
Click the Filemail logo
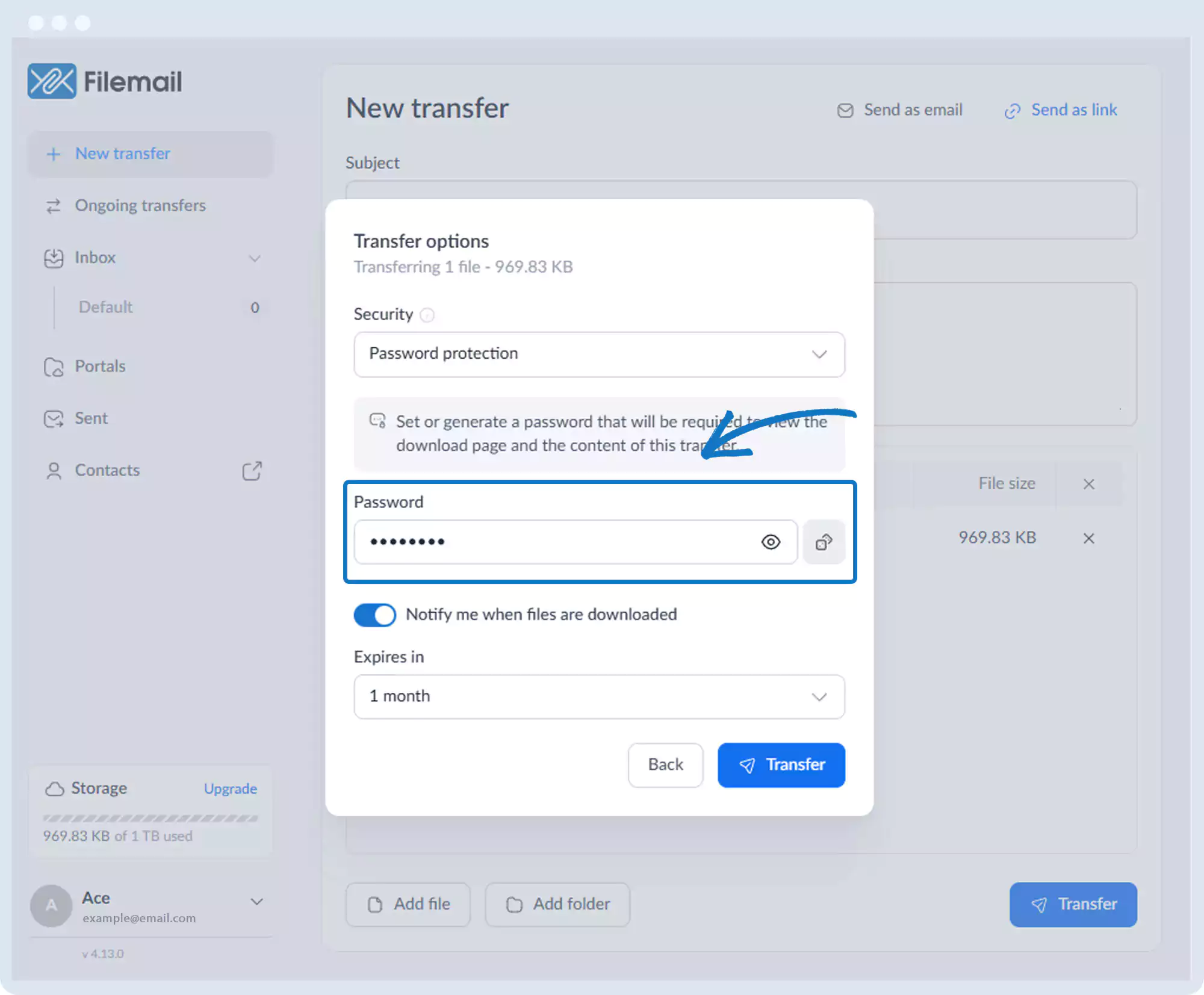pyautogui.click(x=105, y=81)
